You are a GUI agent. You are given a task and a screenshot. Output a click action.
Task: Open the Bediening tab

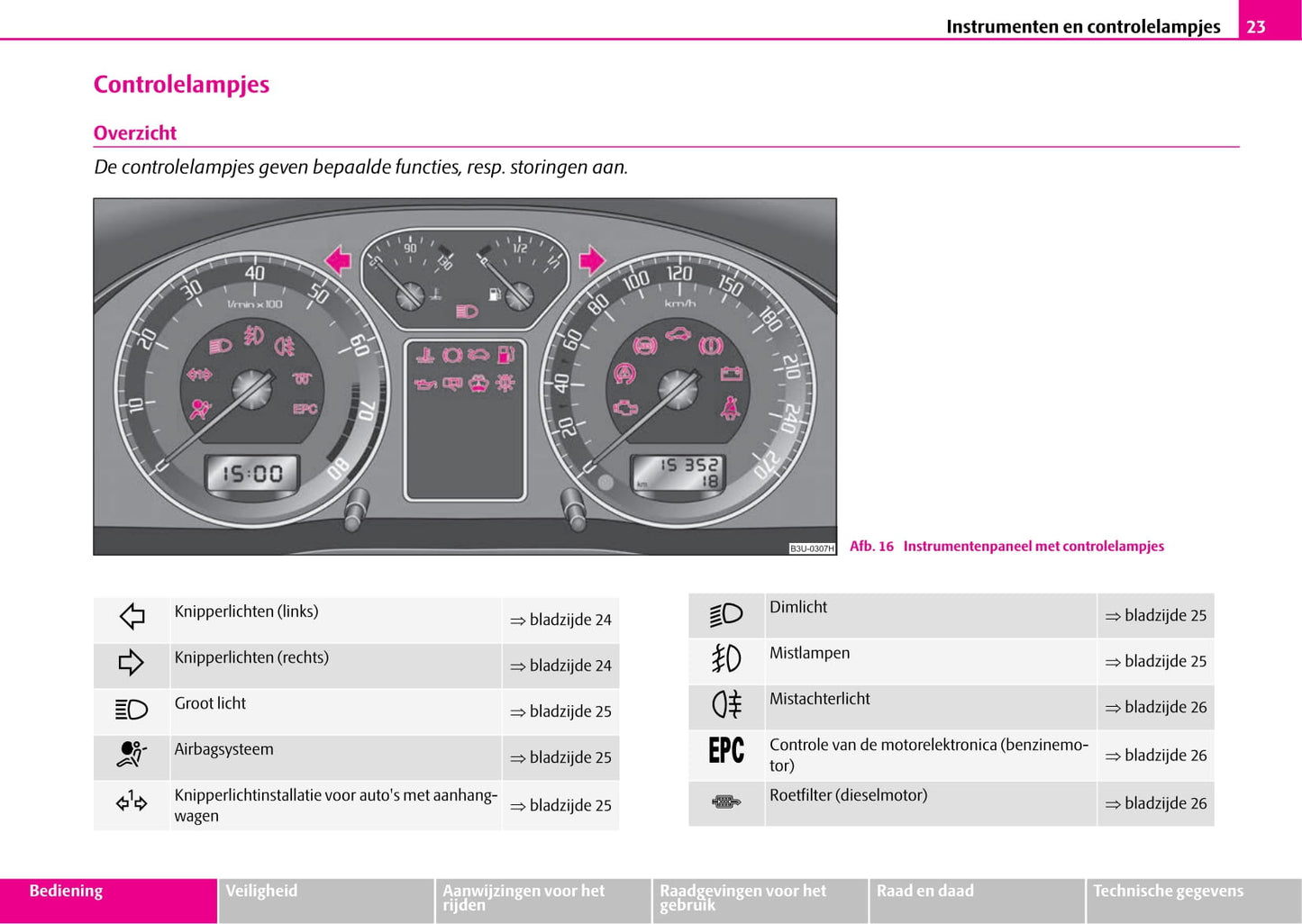tap(108, 900)
